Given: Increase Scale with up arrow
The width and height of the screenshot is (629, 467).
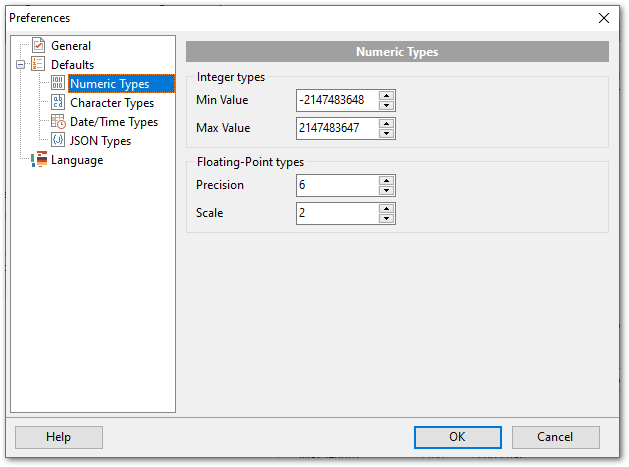Looking at the screenshot, I should [x=386, y=209].
